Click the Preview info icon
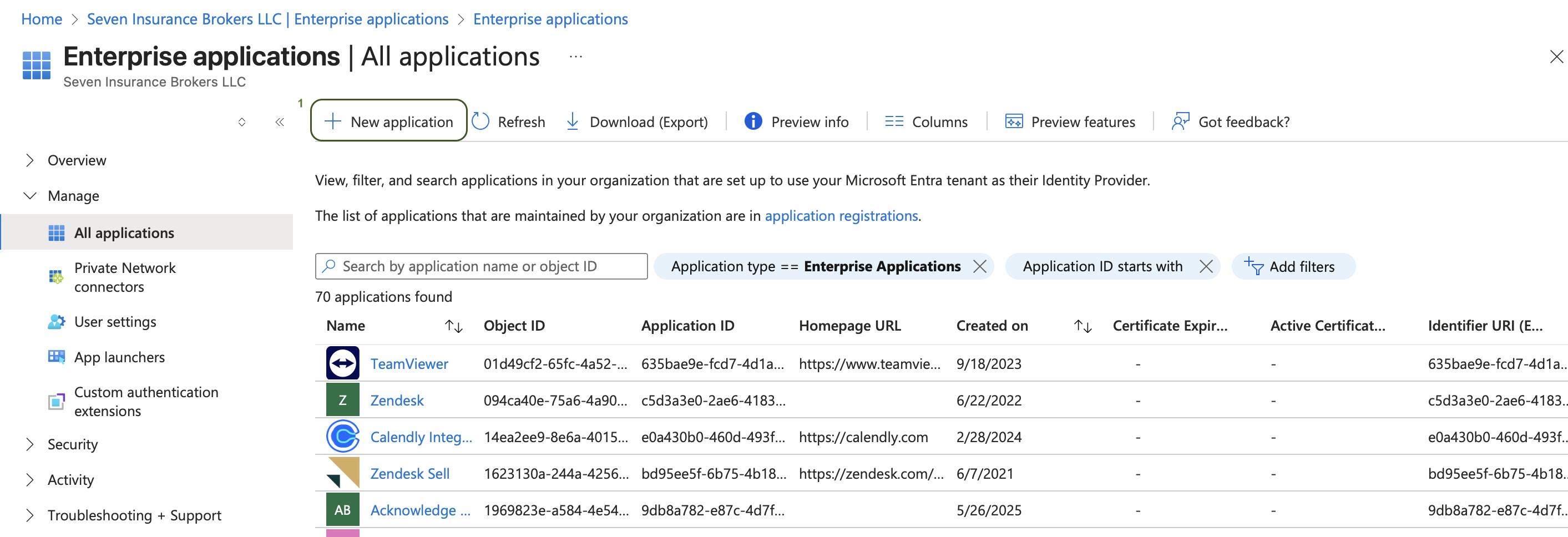1568x537 pixels. click(x=753, y=122)
